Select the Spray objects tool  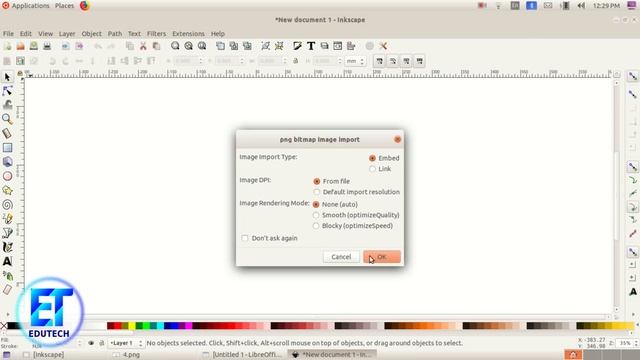coord(7,276)
